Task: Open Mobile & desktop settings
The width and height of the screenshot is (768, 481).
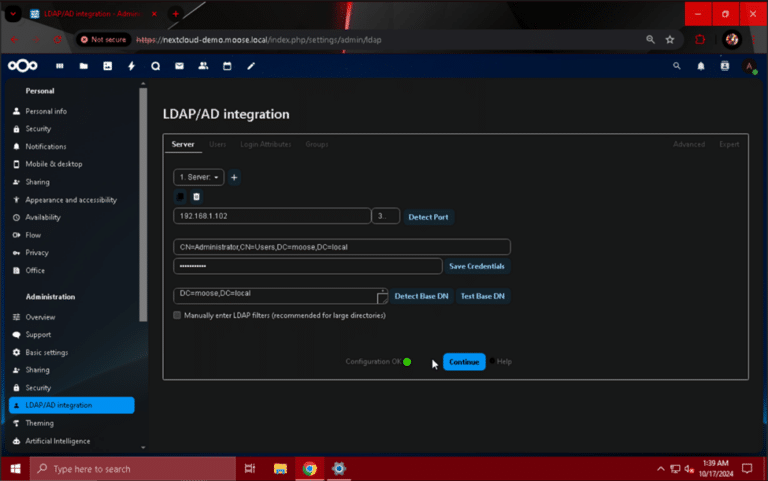Action: [54, 164]
